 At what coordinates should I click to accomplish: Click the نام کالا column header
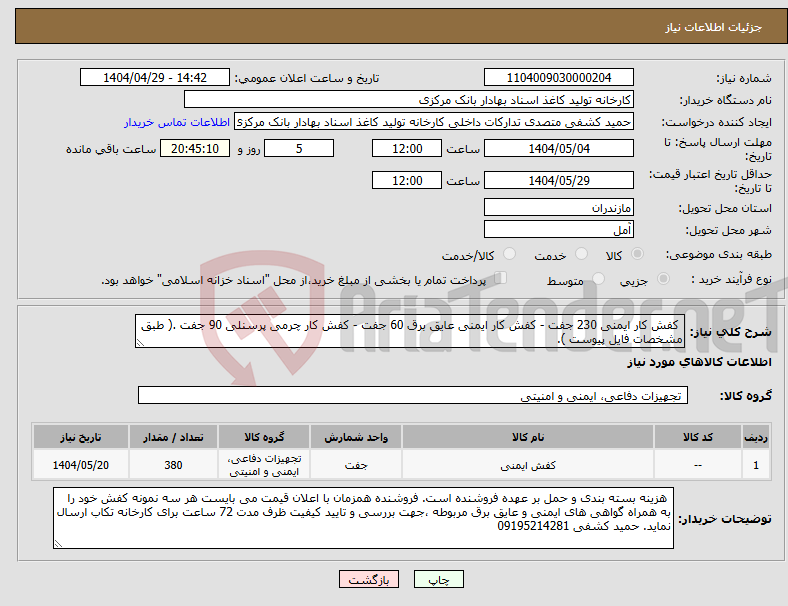[x=528, y=437]
